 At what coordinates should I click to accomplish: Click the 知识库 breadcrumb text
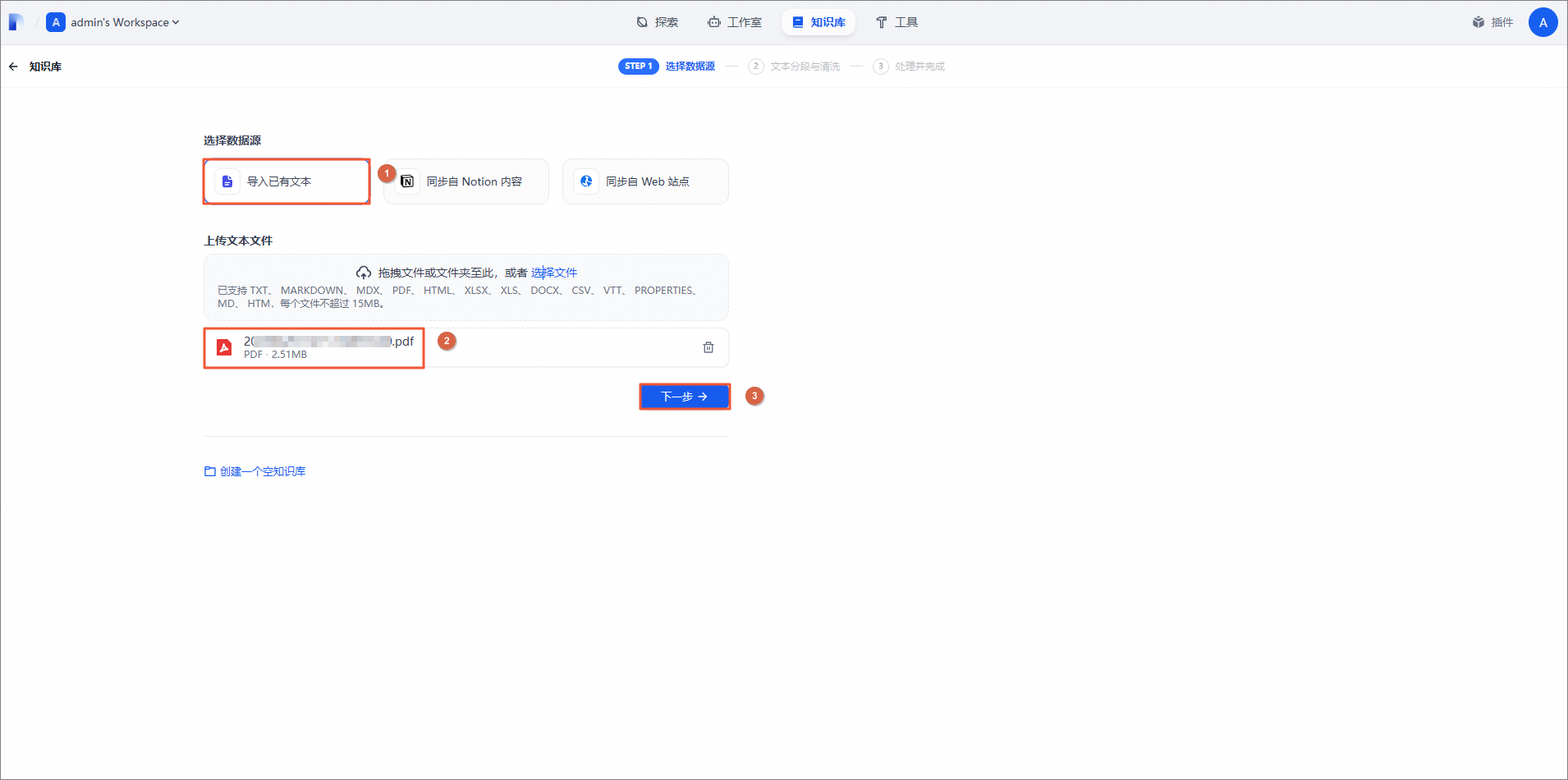click(x=45, y=67)
